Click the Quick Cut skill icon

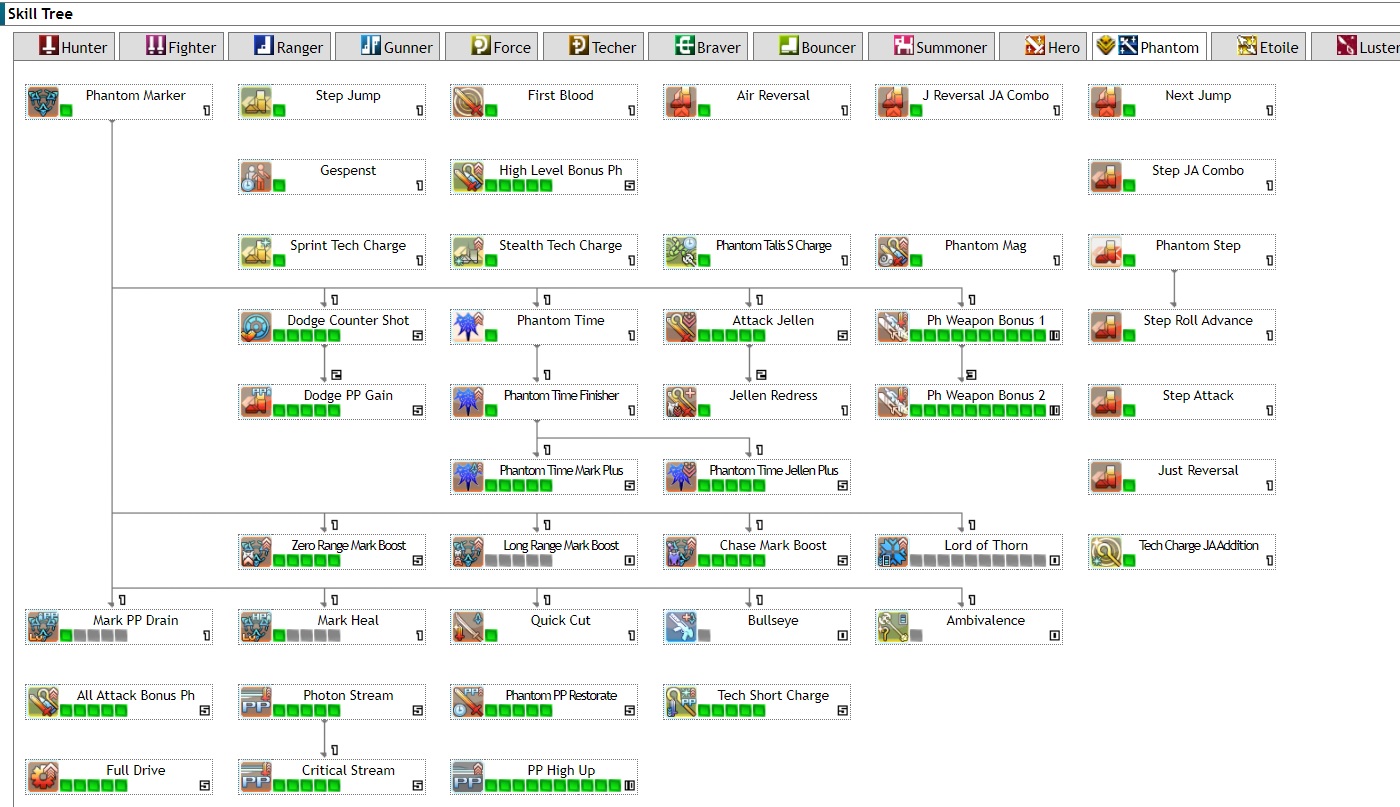[468, 627]
